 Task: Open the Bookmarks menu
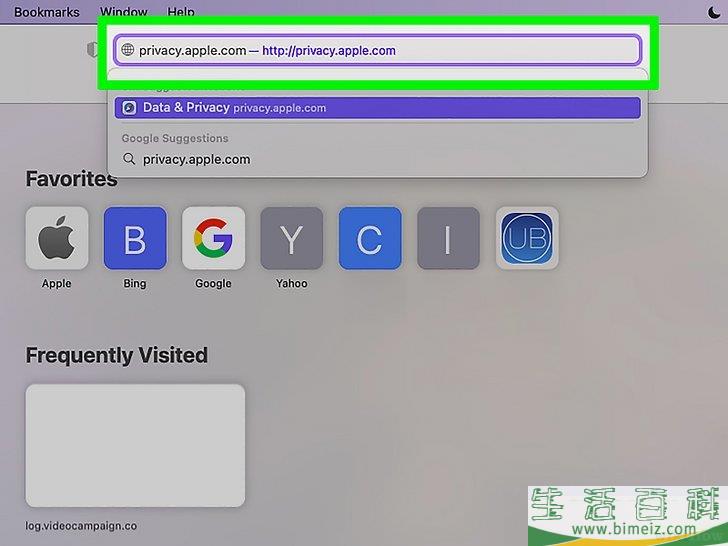coord(46,12)
